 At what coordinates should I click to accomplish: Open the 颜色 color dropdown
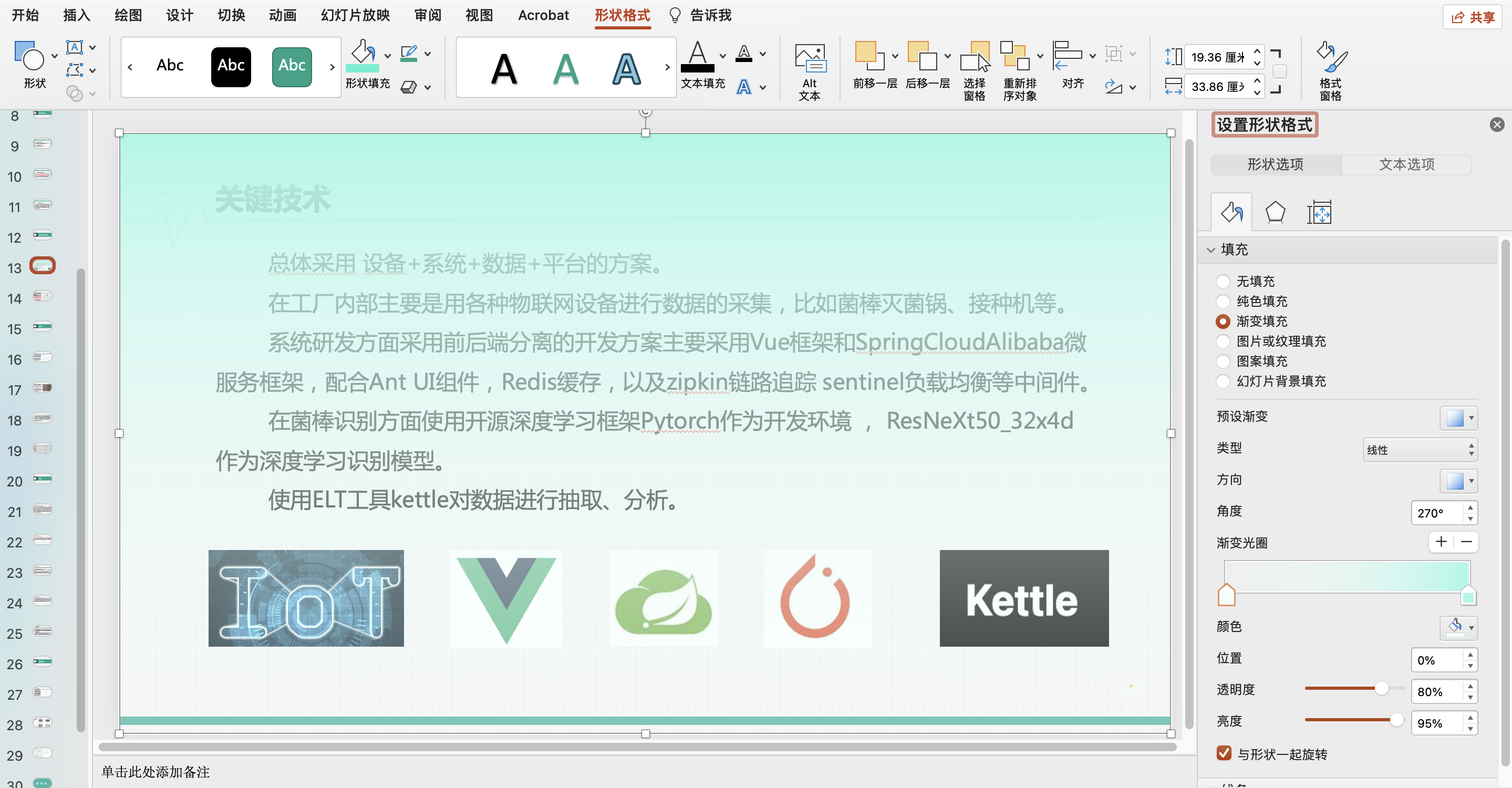pyautogui.click(x=1458, y=627)
